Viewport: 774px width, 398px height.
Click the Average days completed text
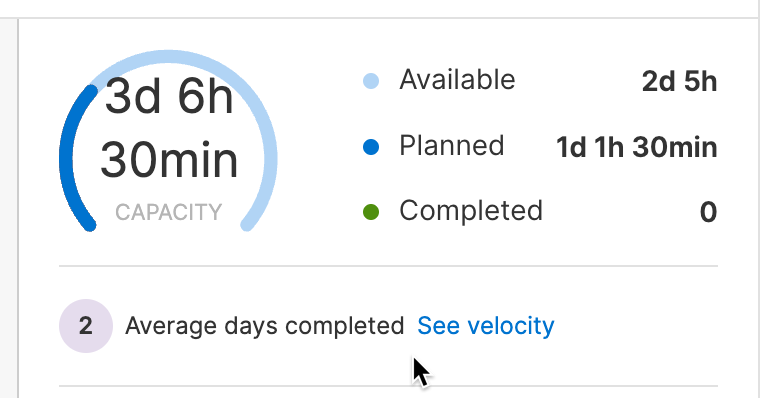click(x=265, y=326)
